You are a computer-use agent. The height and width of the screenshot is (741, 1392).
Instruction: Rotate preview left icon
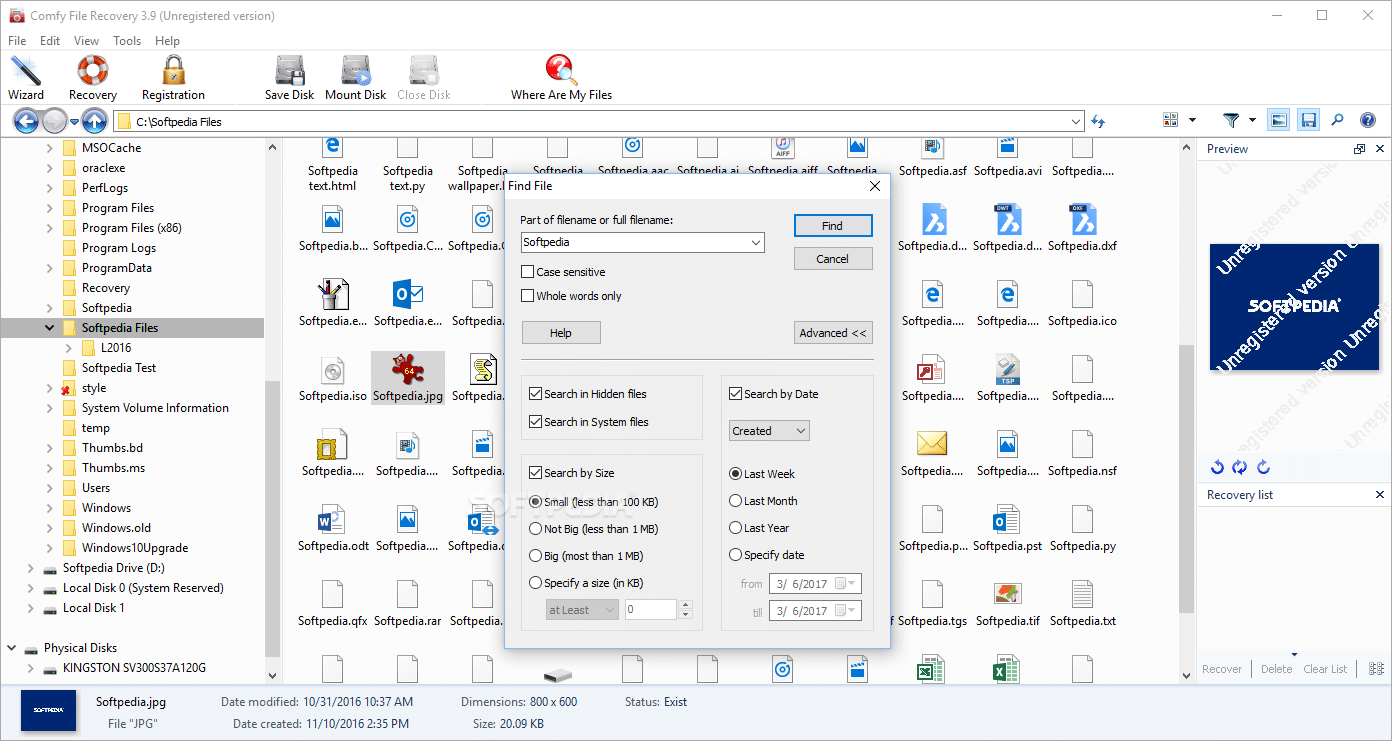pos(1217,467)
